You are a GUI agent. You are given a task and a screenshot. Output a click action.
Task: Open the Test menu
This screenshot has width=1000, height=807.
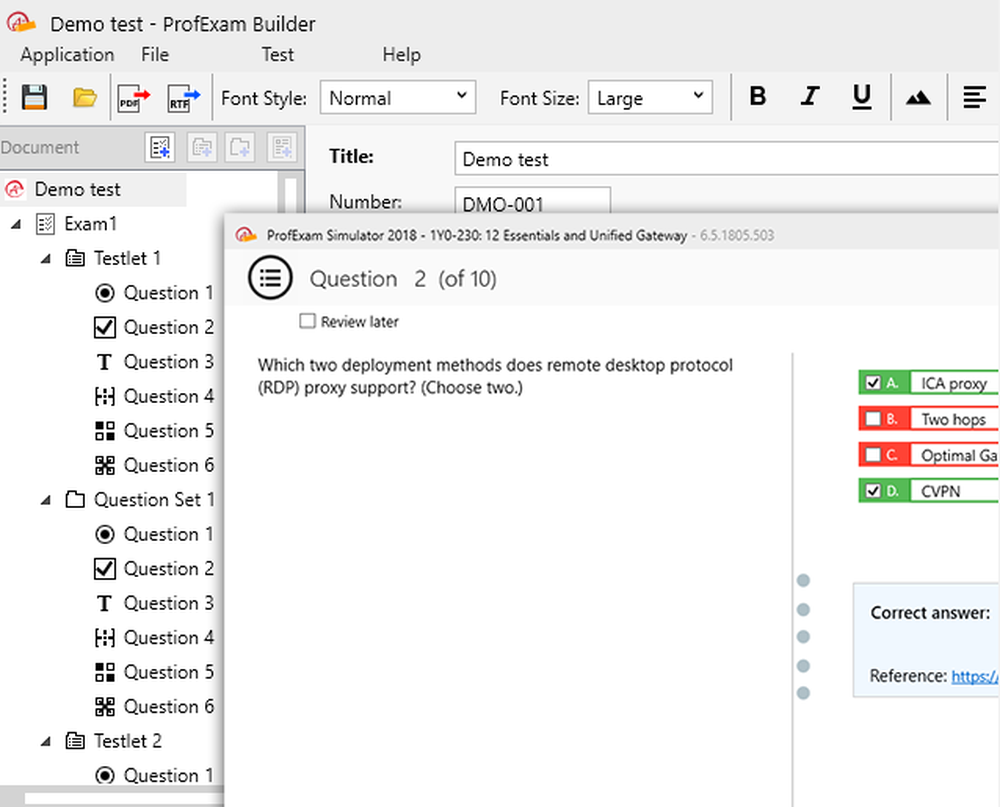pos(277,55)
